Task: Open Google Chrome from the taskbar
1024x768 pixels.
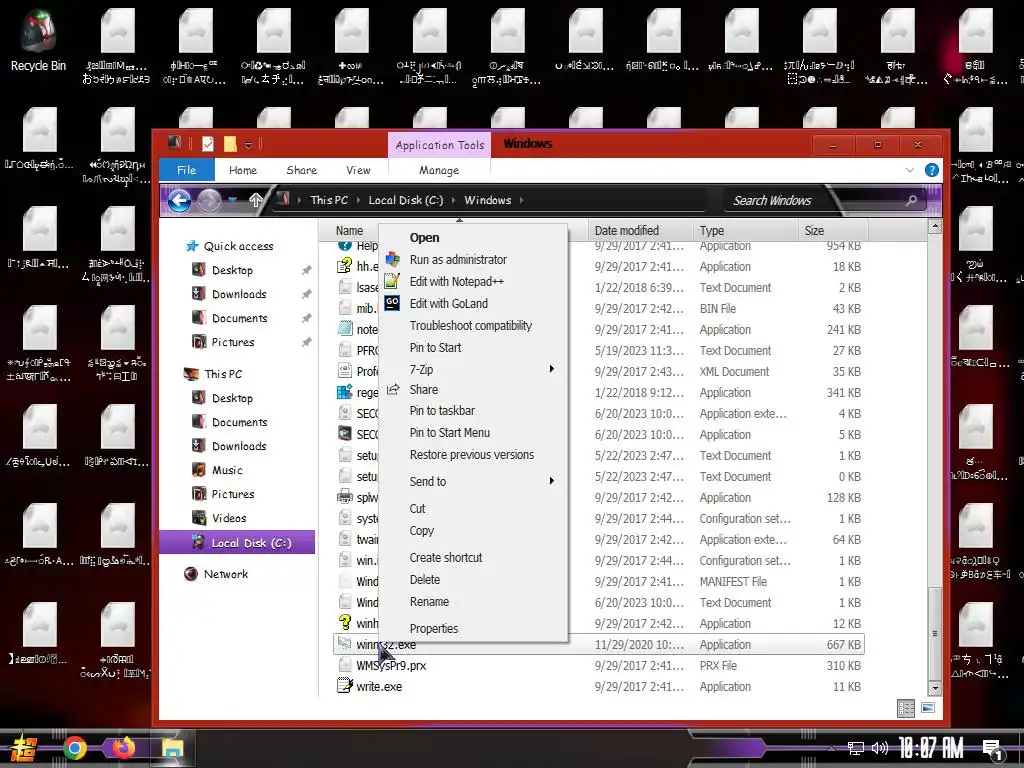Action: point(74,748)
